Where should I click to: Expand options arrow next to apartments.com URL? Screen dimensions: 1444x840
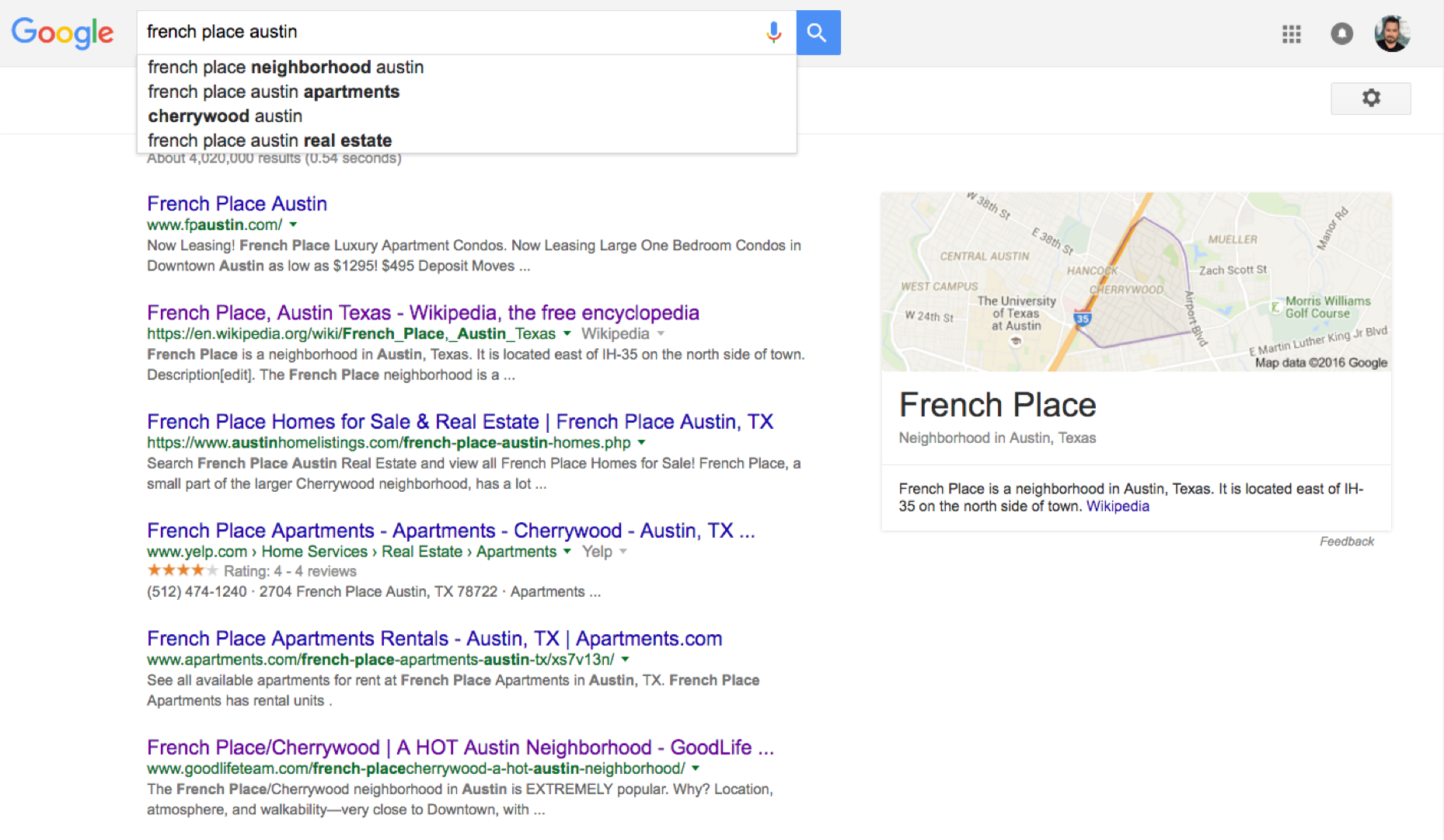coord(626,659)
